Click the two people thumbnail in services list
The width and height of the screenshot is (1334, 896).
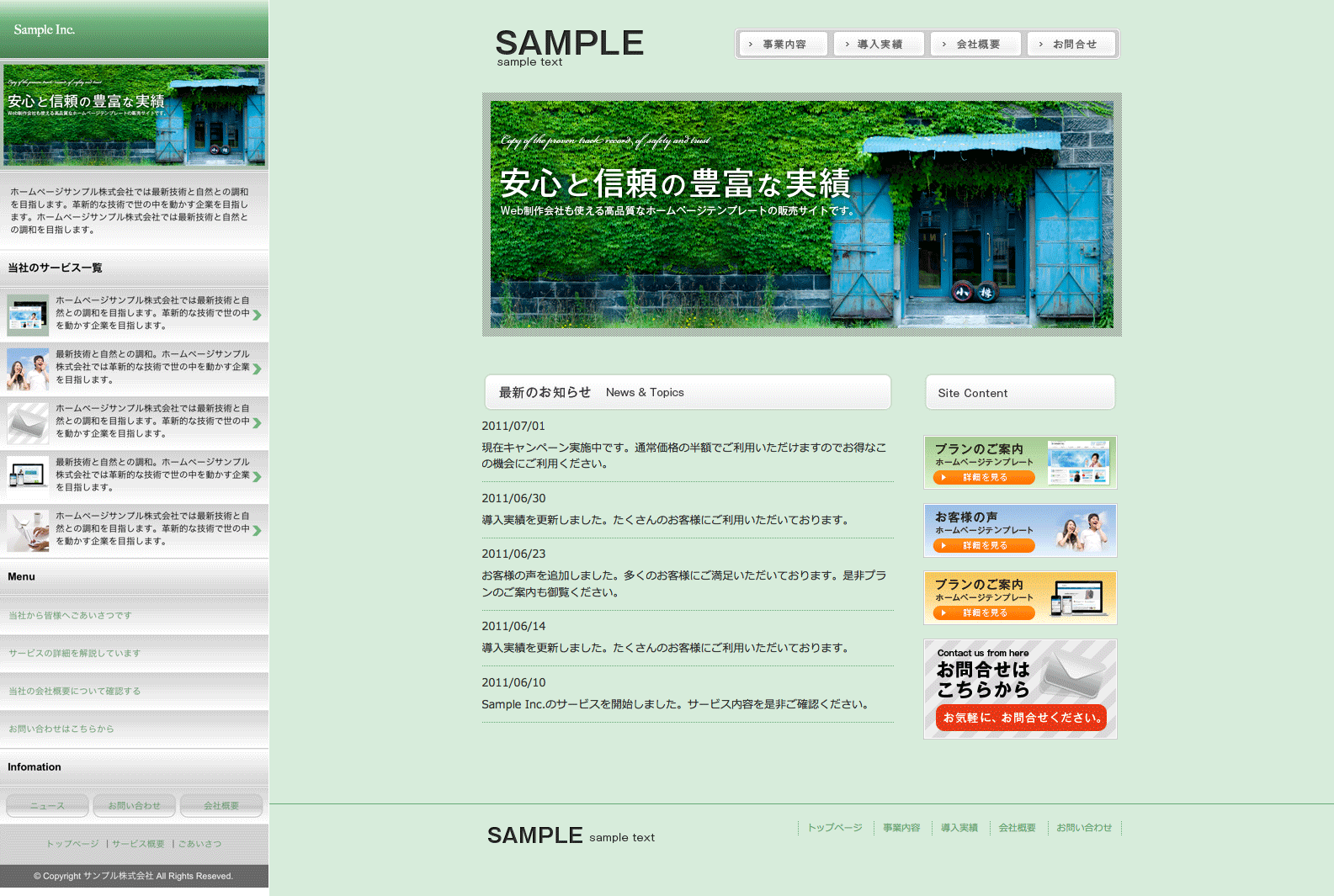[x=28, y=368]
